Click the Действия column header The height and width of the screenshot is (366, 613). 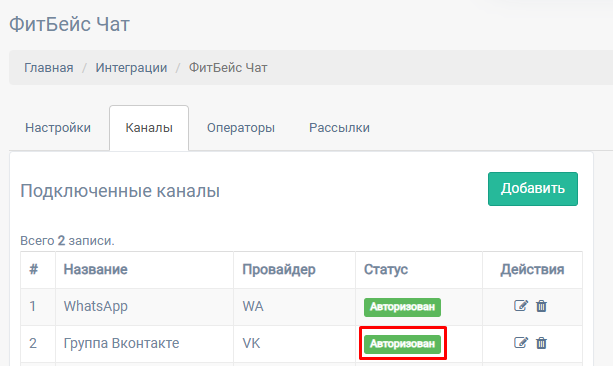pos(532,269)
